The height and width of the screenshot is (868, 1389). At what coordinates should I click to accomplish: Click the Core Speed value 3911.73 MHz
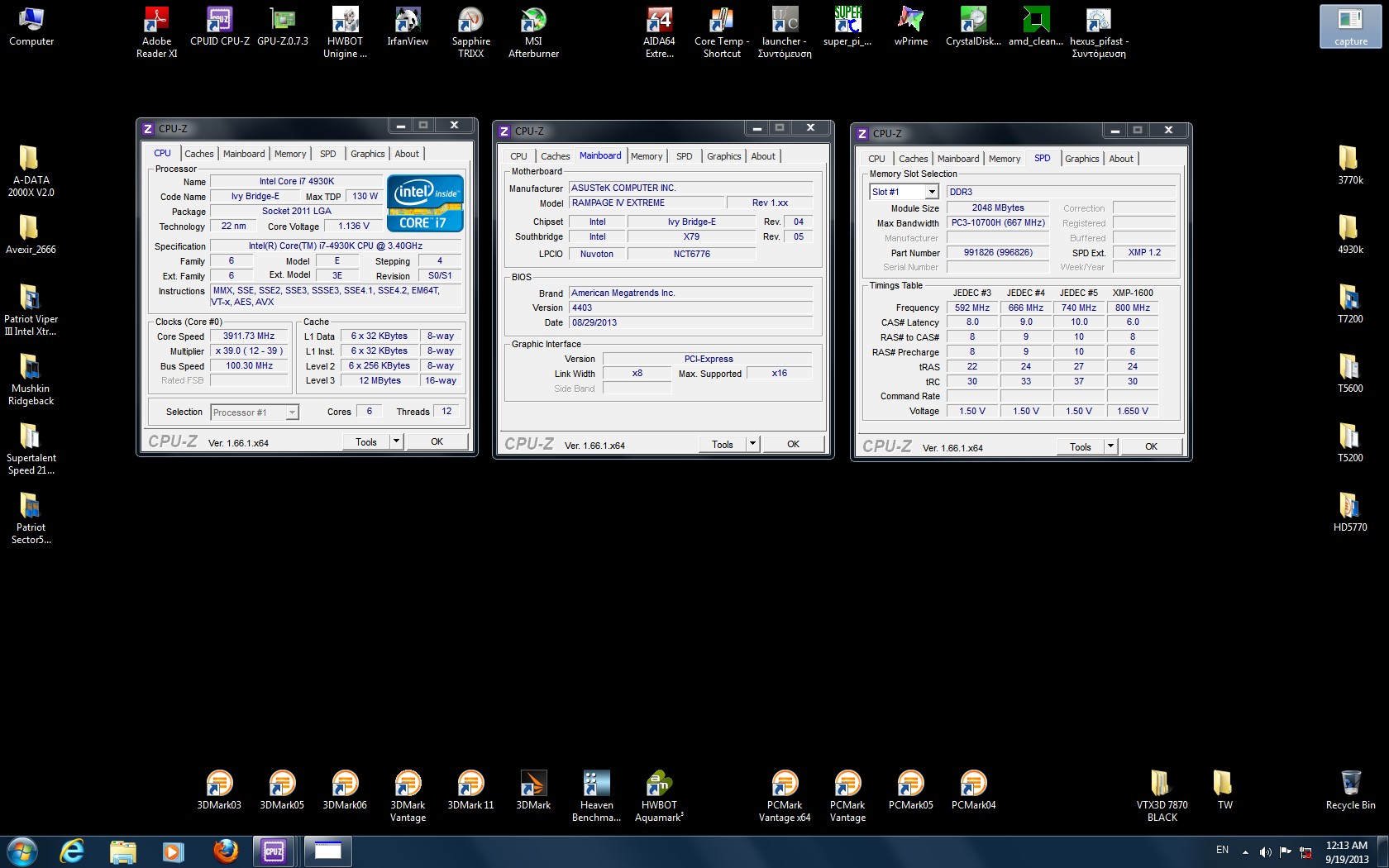(x=249, y=336)
